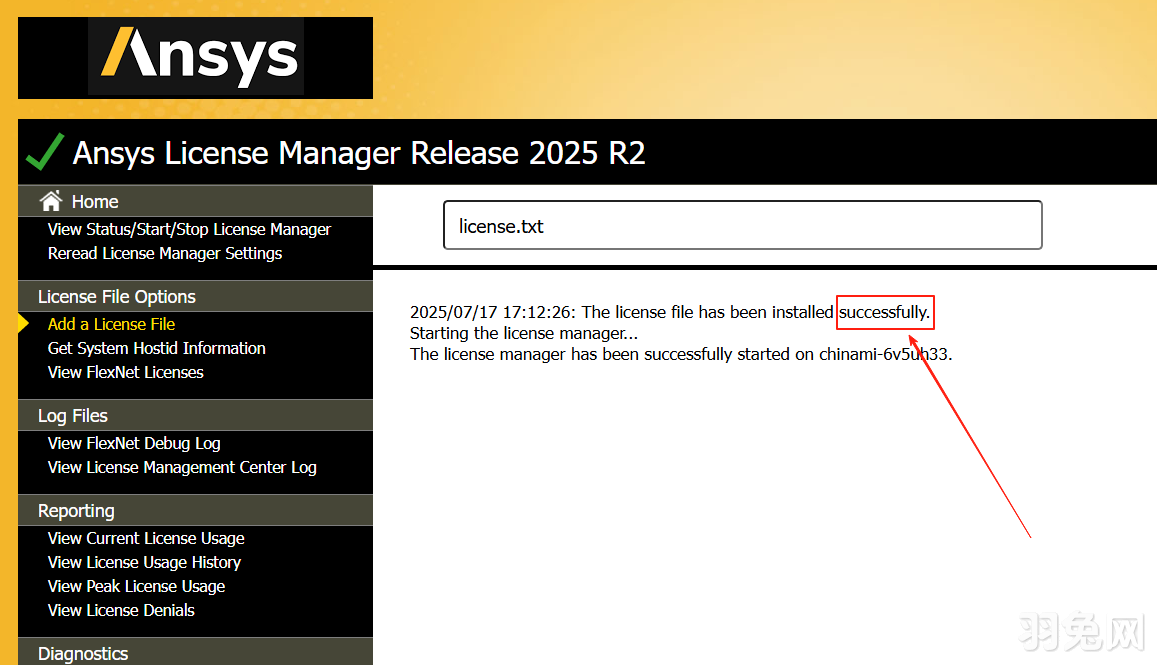Viewport: 1157px width, 665px height.
Task: Open View FlexNet Licenses
Action: (x=125, y=372)
